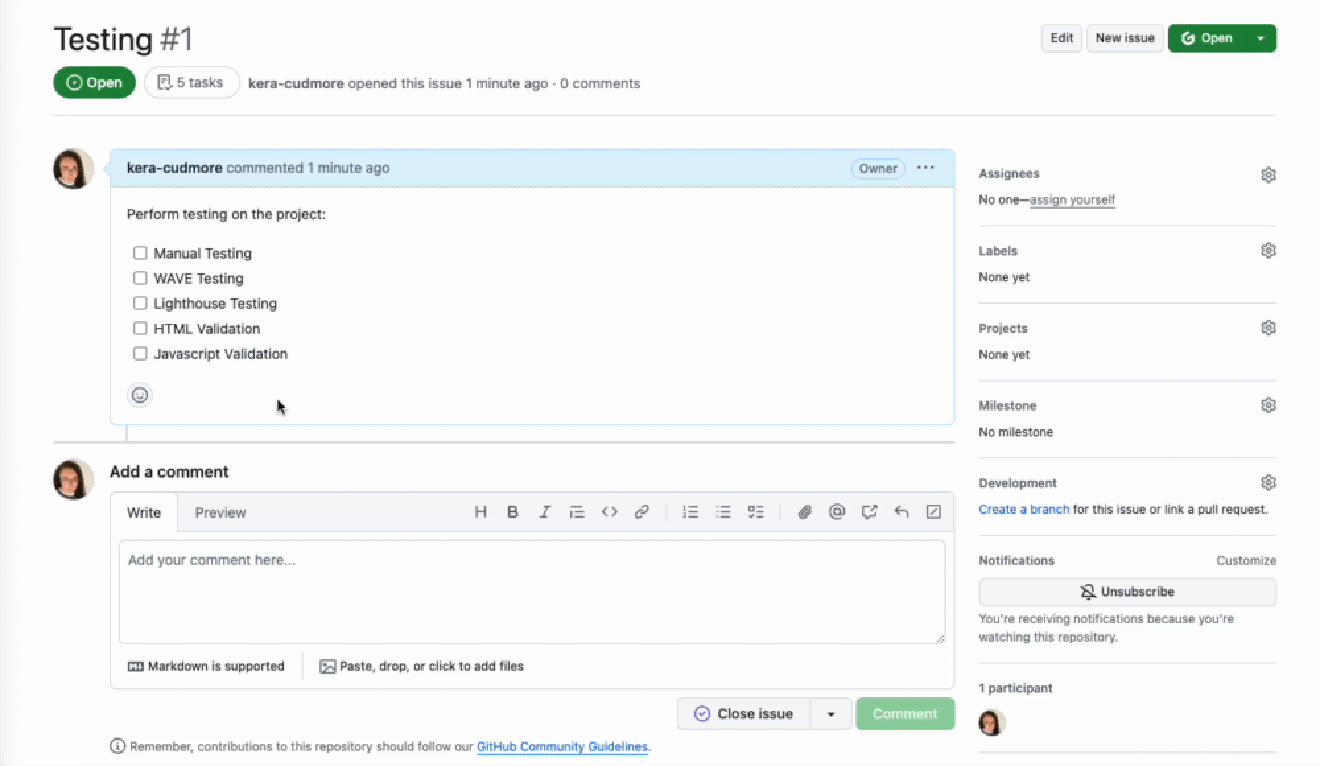This screenshot has height=766, width=1320.
Task: Click inside the comment text area
Action: click(530, 590)
